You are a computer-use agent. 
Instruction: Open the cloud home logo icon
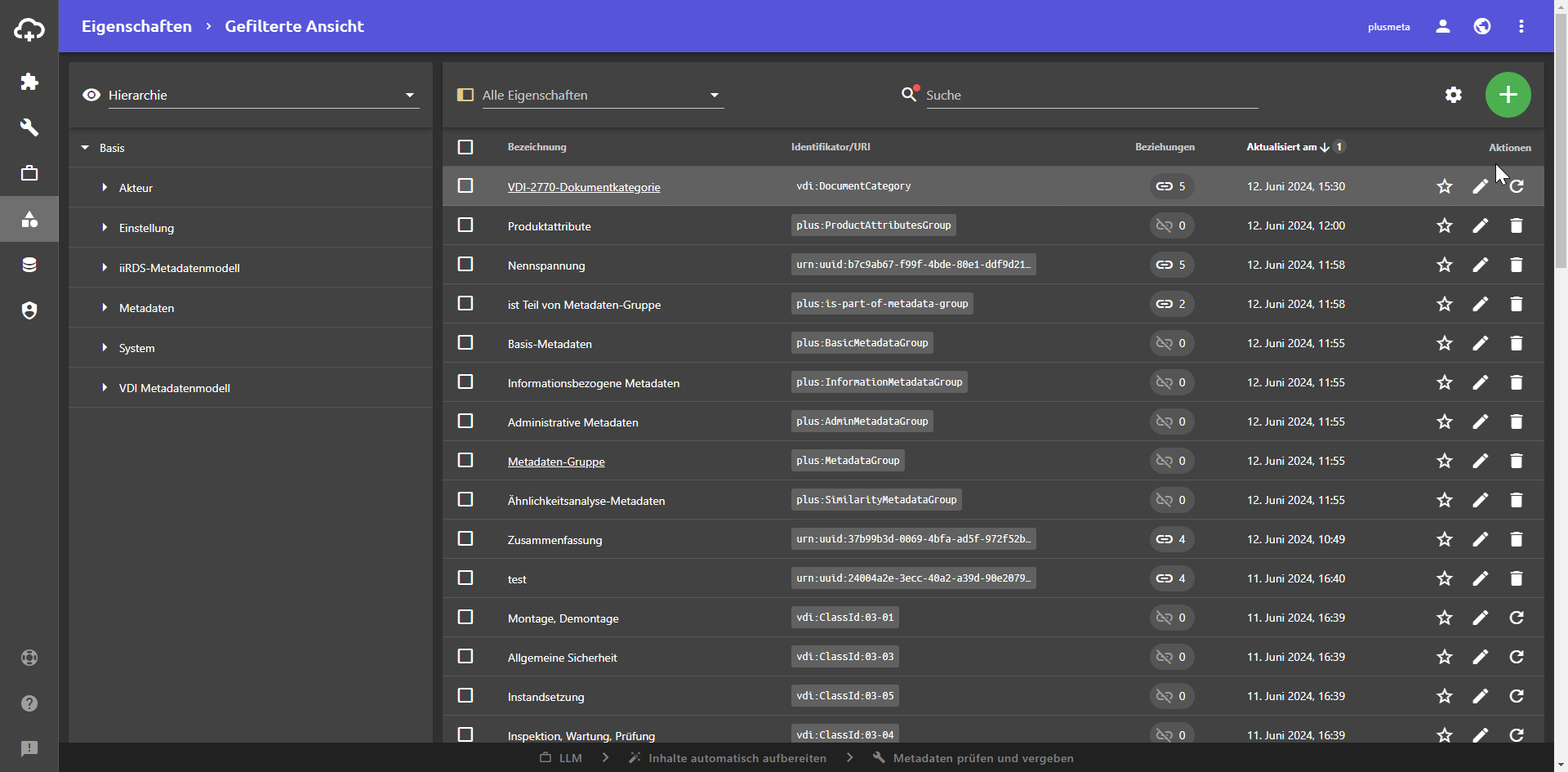29,29
